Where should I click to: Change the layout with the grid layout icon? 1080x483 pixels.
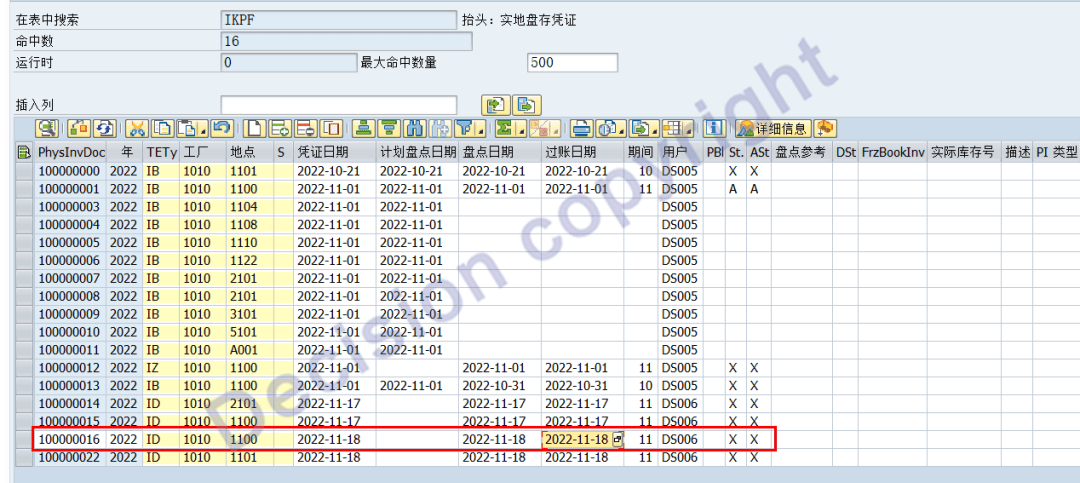[x=674, y=128]
